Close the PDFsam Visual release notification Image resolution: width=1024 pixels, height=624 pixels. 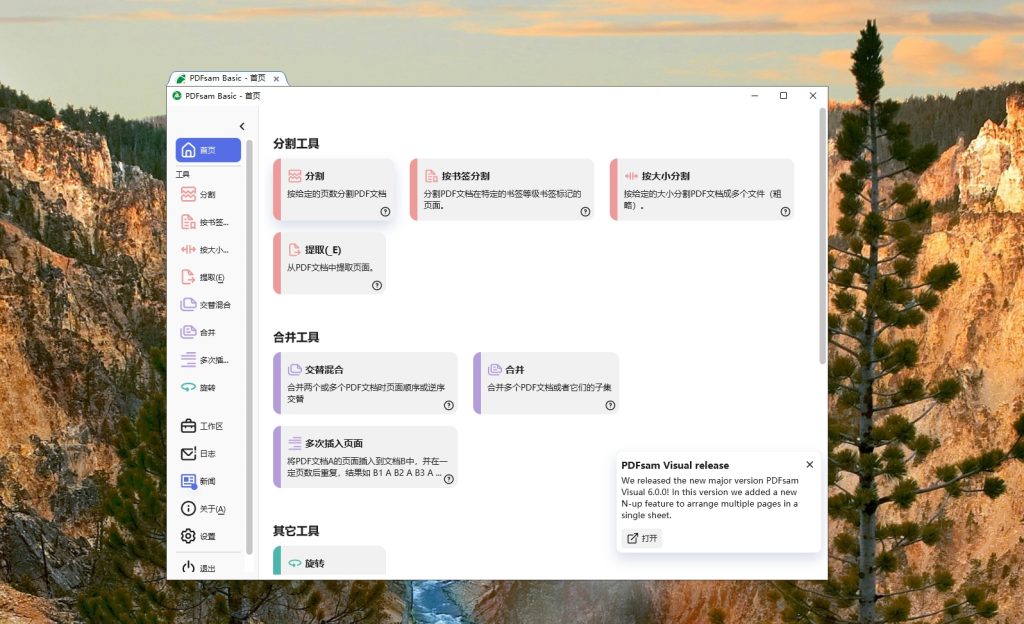pyautogui.click(x=810, y=465)
